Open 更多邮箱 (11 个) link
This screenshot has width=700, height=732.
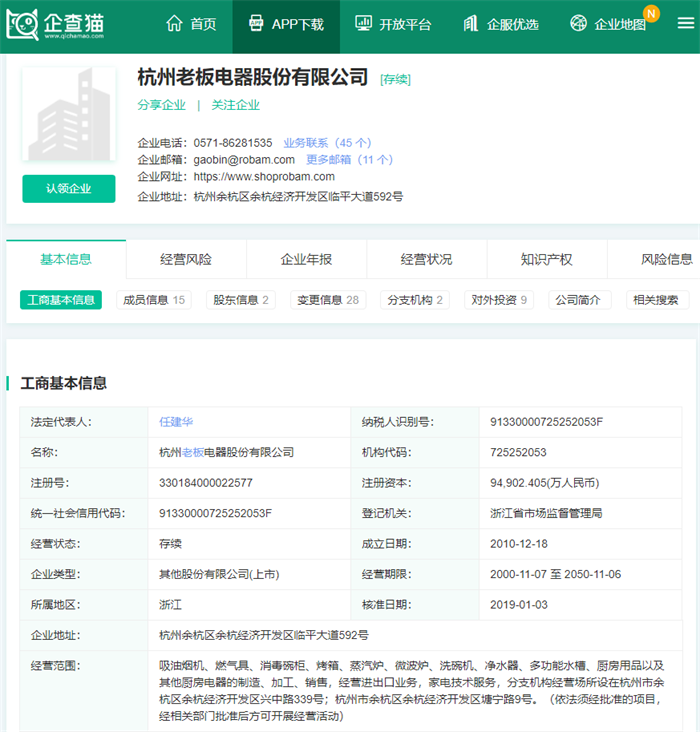[x=349, y=160]
